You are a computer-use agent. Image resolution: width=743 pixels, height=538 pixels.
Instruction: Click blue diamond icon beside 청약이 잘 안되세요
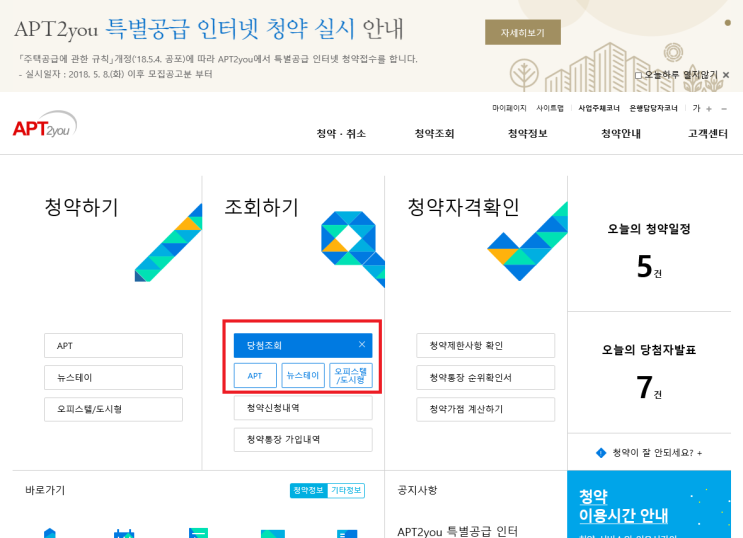(601, 453)
